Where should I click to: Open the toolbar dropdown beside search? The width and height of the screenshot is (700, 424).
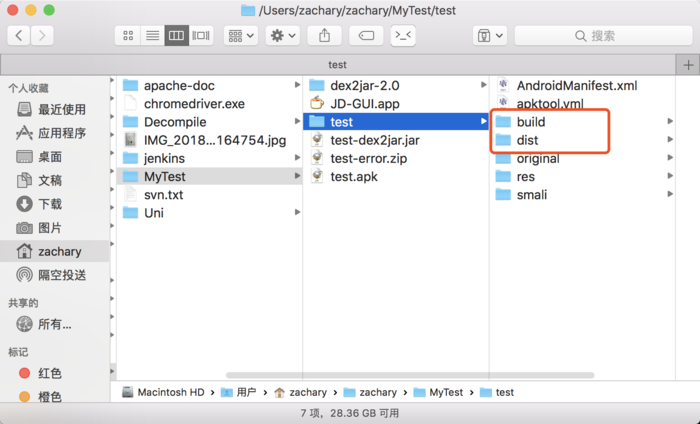pos(490,35)
